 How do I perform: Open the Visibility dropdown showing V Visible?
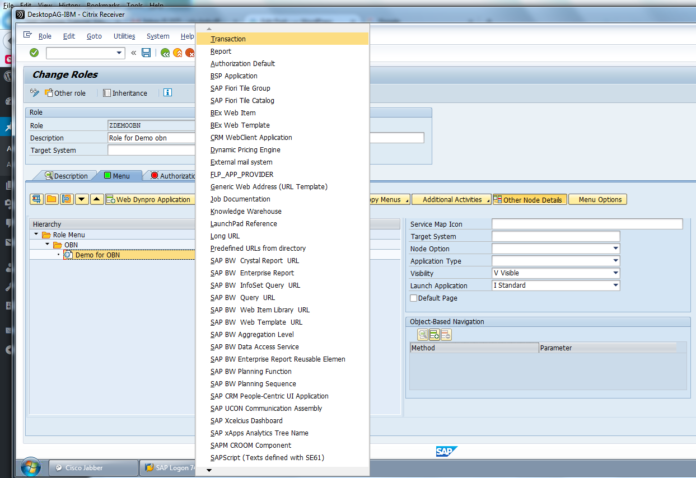[616, 273]
